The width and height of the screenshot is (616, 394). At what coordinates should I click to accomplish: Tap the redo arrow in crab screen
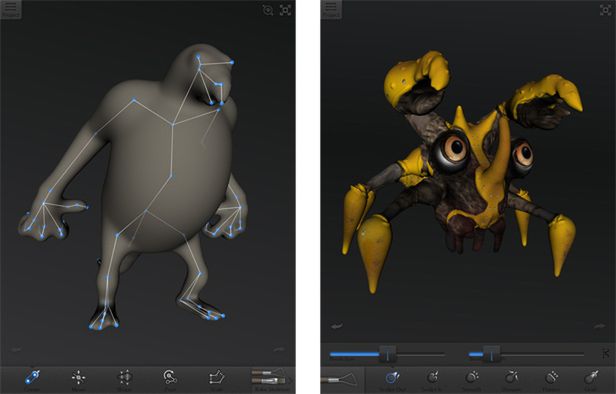coord(599,326)
